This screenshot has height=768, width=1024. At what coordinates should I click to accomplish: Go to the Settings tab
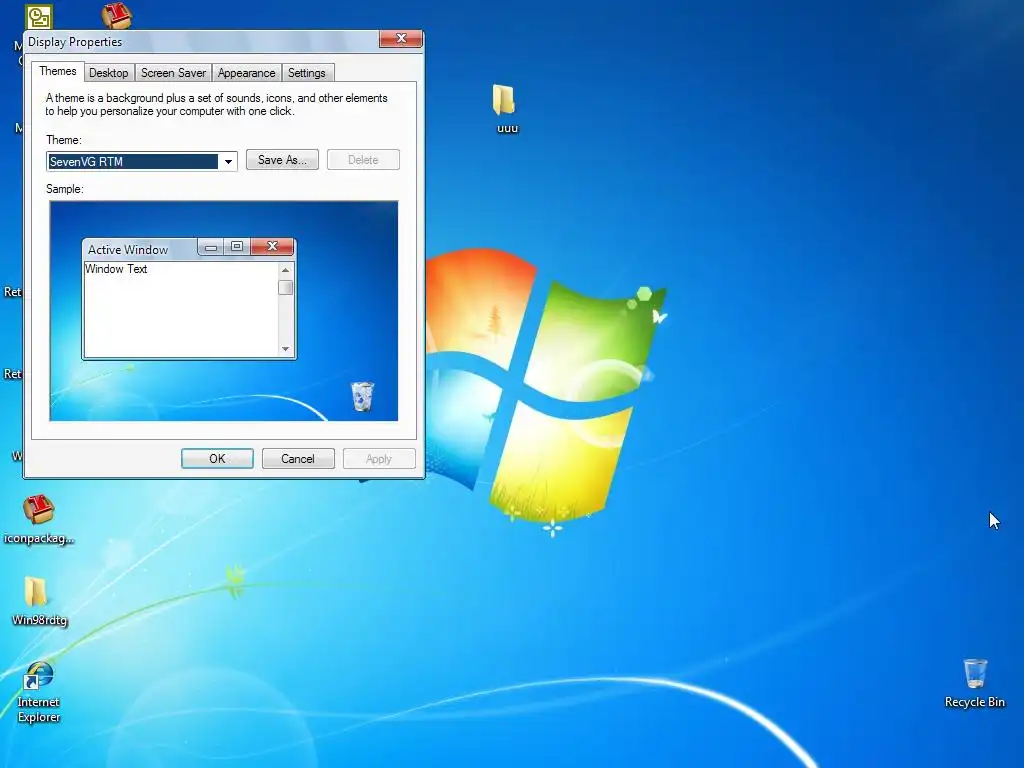[307, 73]
